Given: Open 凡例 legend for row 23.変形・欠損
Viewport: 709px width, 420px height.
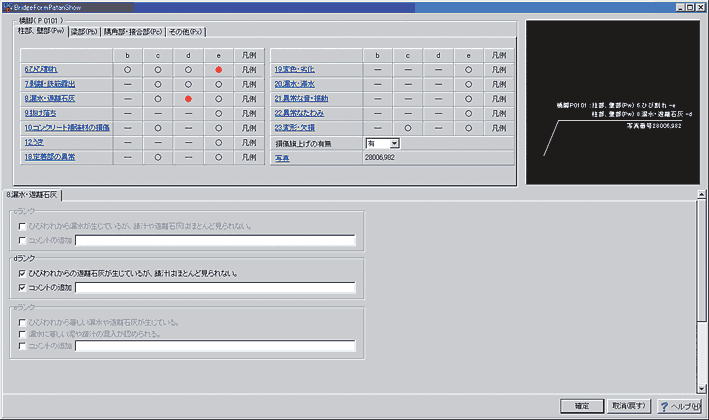Looking at the screenshot, I should (x=499, y=128).
